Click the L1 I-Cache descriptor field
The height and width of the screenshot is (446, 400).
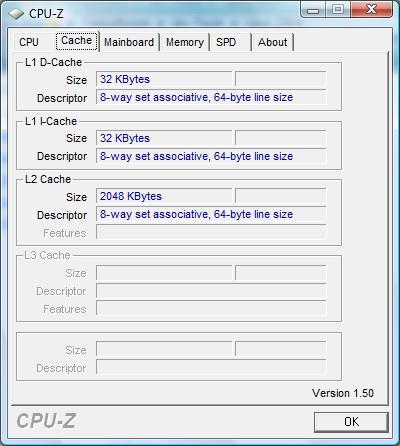pyautogui.click(x=211, y=156)
